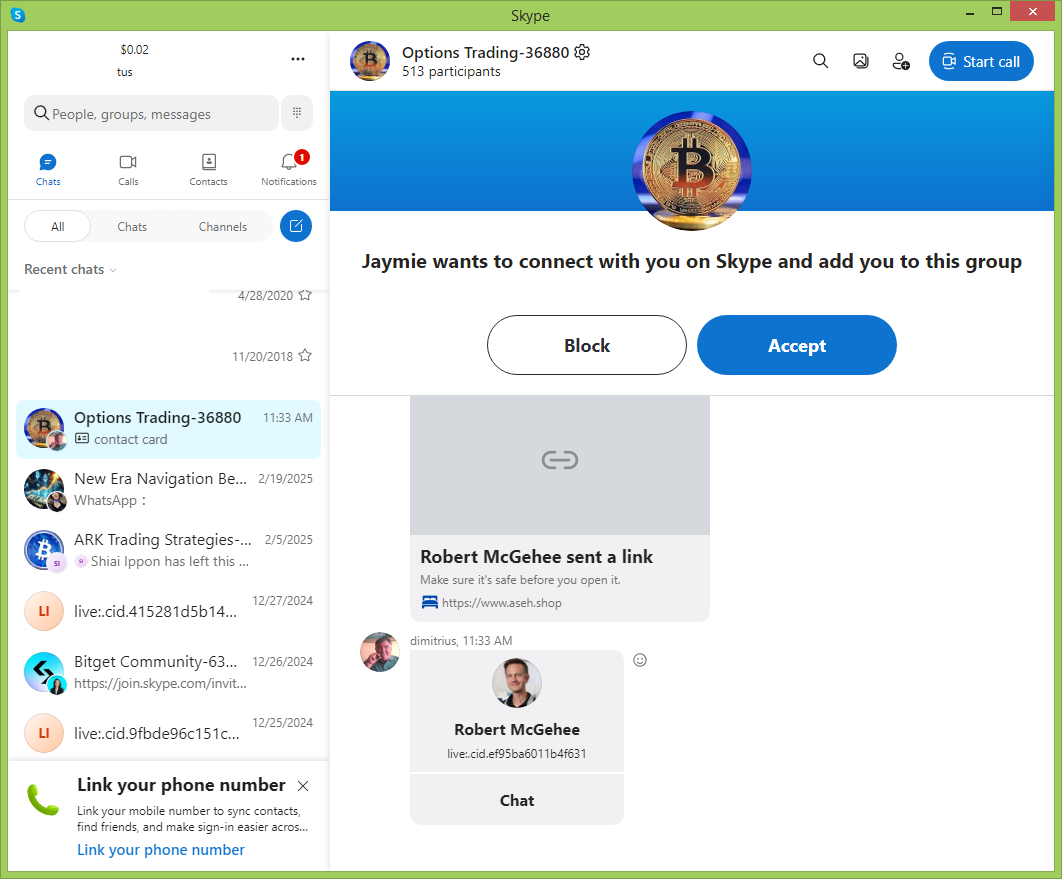Viewport: 1062px width, 879px height.
Task: Click Robert McGehee's contact photo
Action: [517, 683]
